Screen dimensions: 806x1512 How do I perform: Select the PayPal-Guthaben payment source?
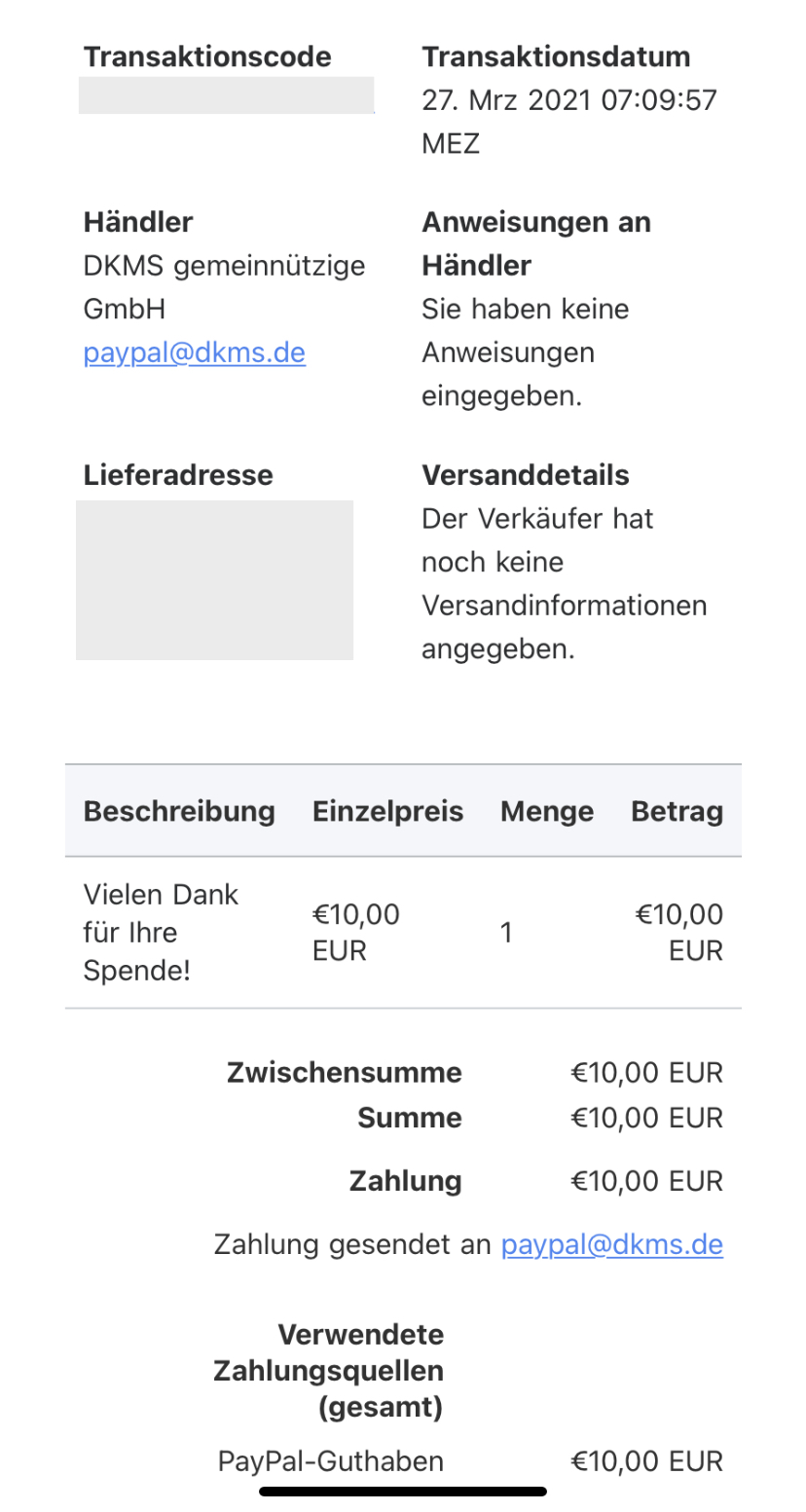click(330, 1460)
